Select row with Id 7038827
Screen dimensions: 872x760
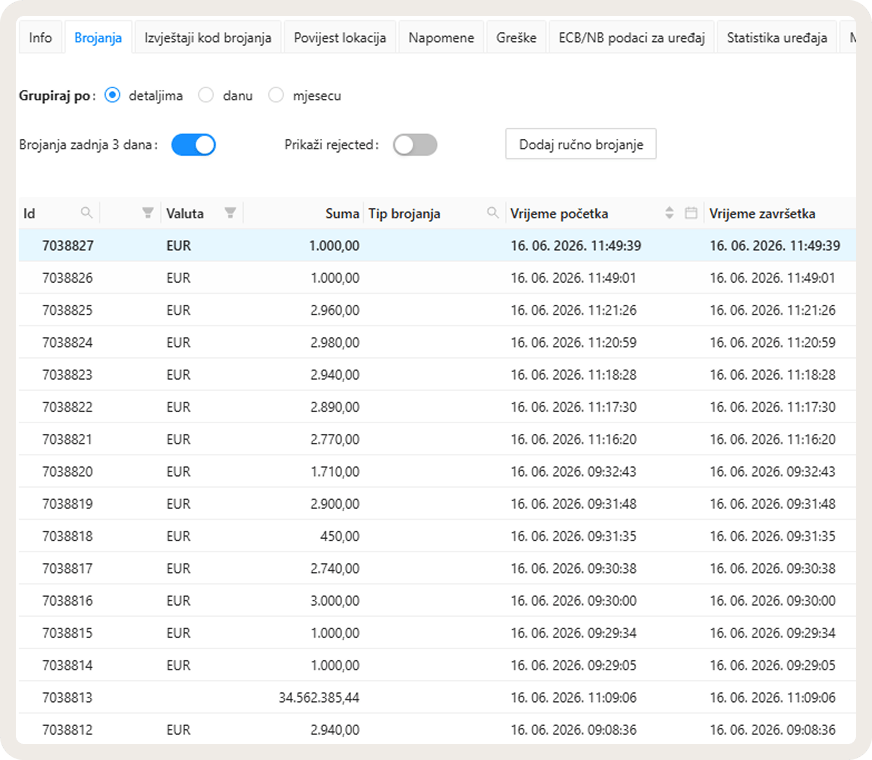(x=437, y=245)
